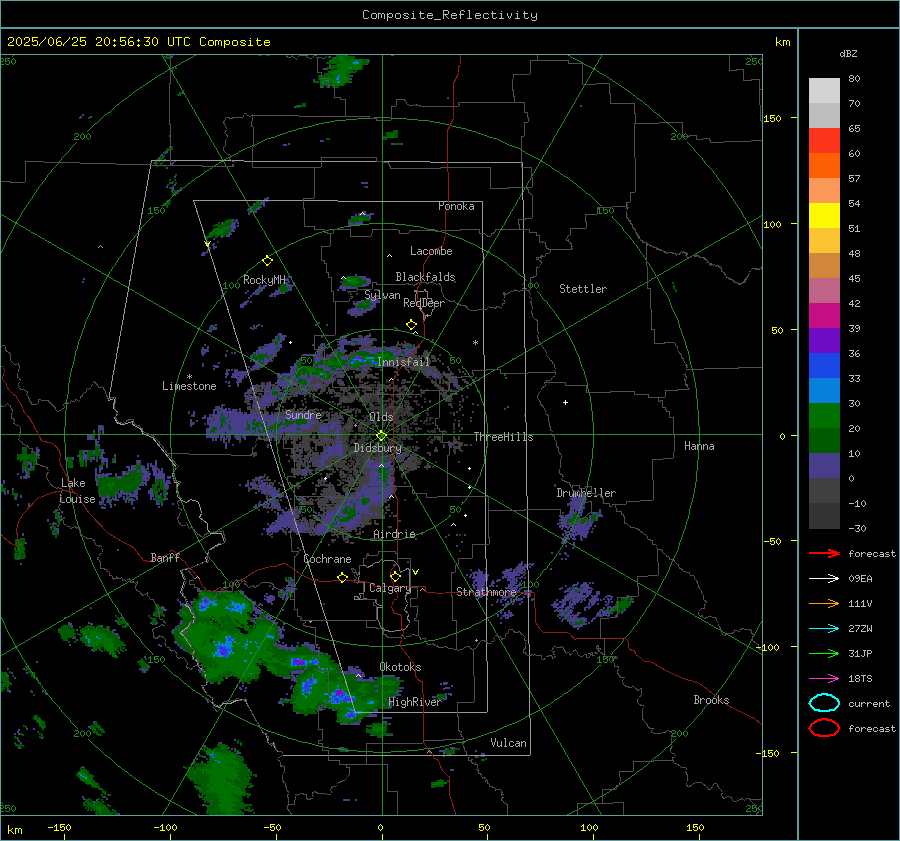Image resolution: width=900 pixels, height=841 pixels.
Task: Click the 'Innisfail' city label
Action: 403,362
